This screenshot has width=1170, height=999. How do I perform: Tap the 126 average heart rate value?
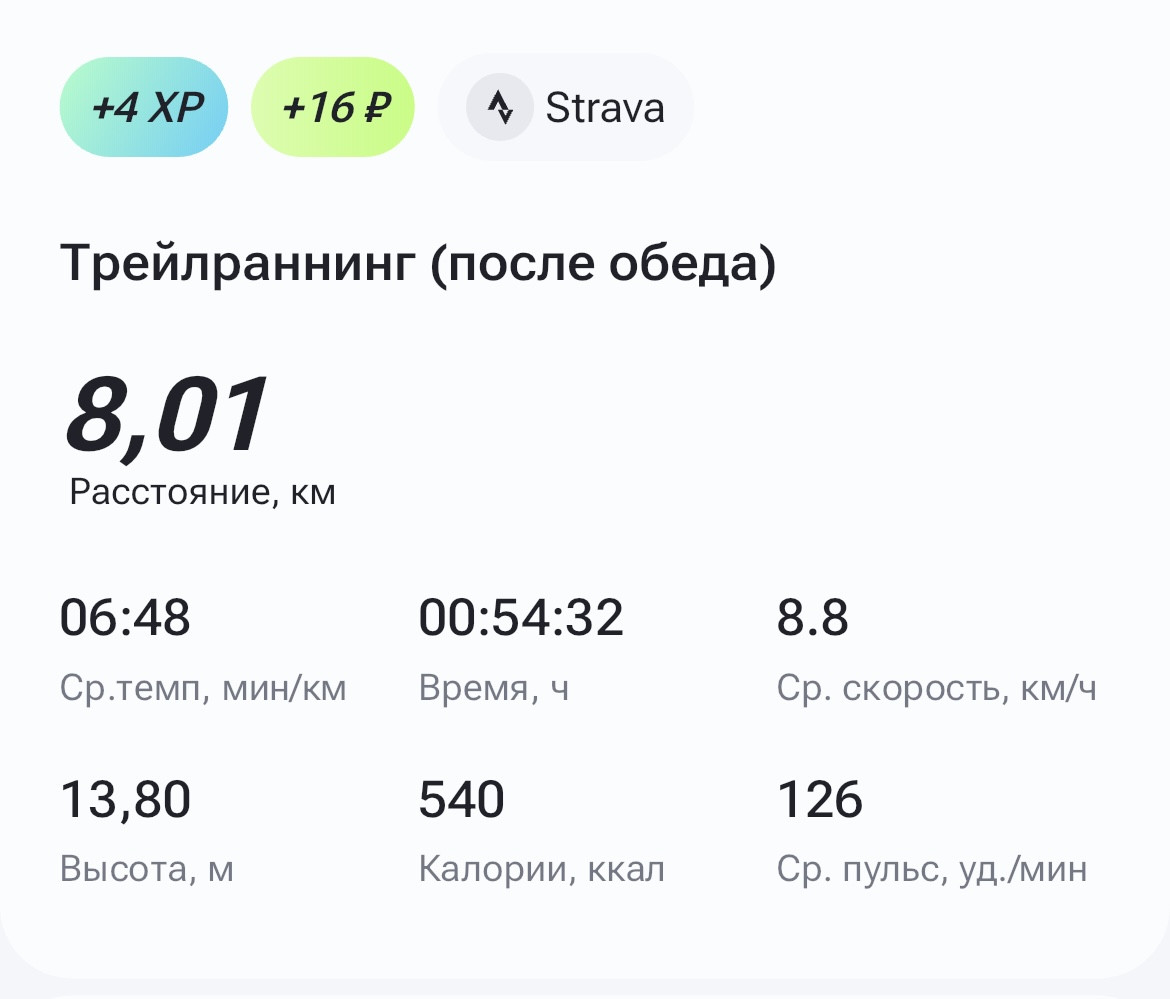click(820, 800)
